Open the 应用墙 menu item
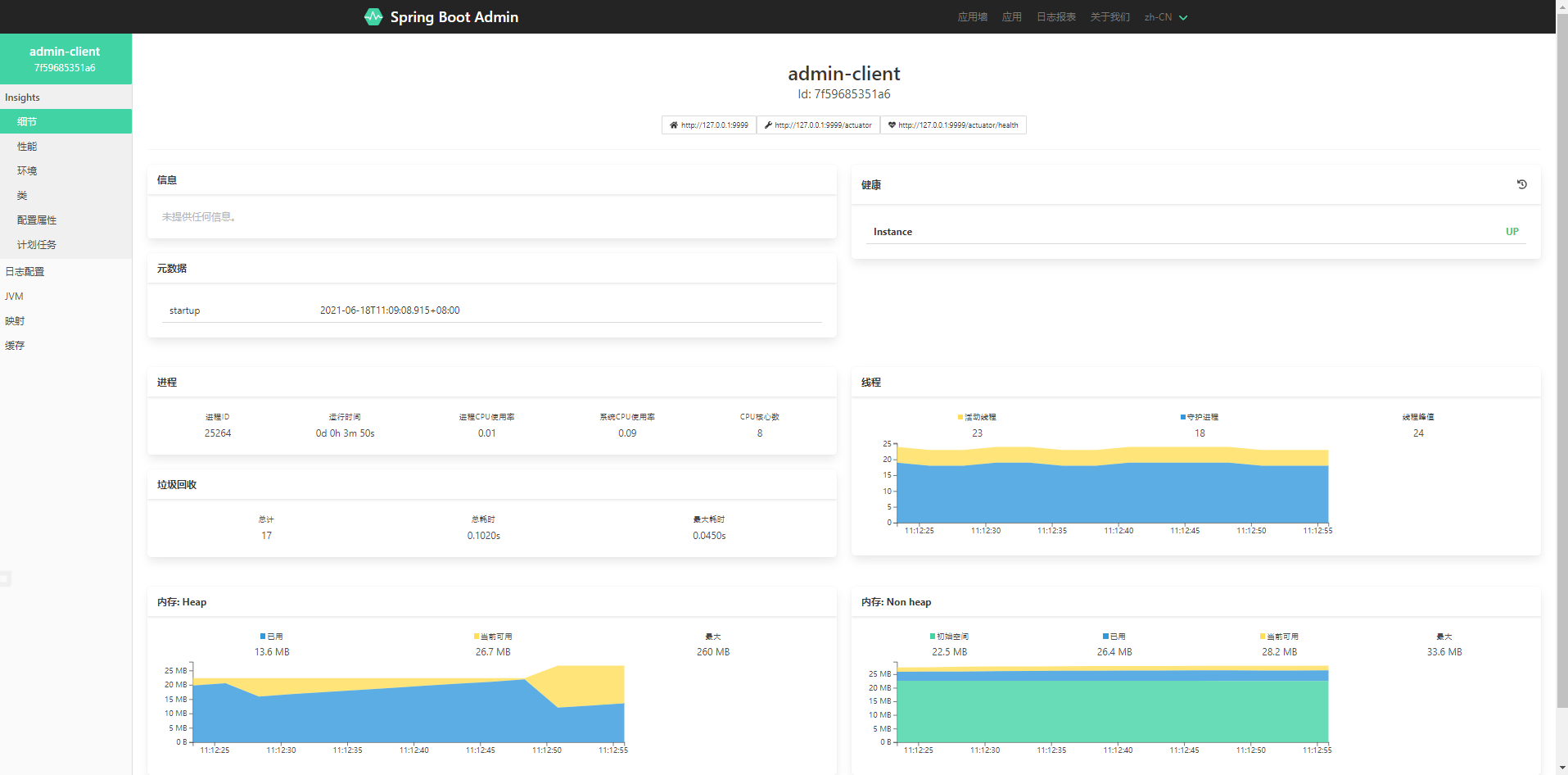Image resolution: width=1568 pixels, height=775 pixels. click(x=973, y=17)
